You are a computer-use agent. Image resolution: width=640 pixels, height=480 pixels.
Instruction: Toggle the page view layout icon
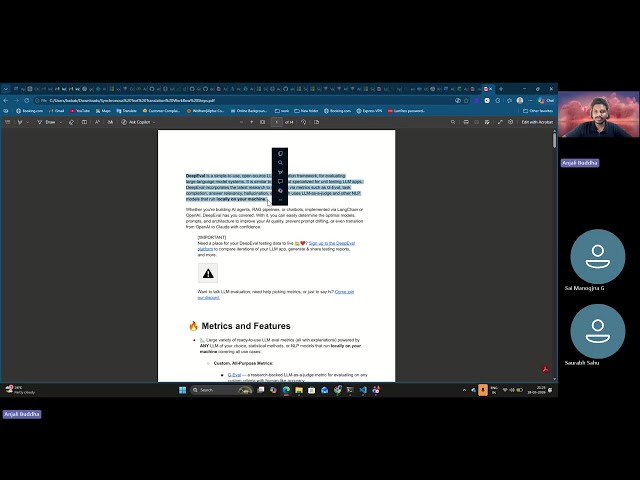coord(84,122)
